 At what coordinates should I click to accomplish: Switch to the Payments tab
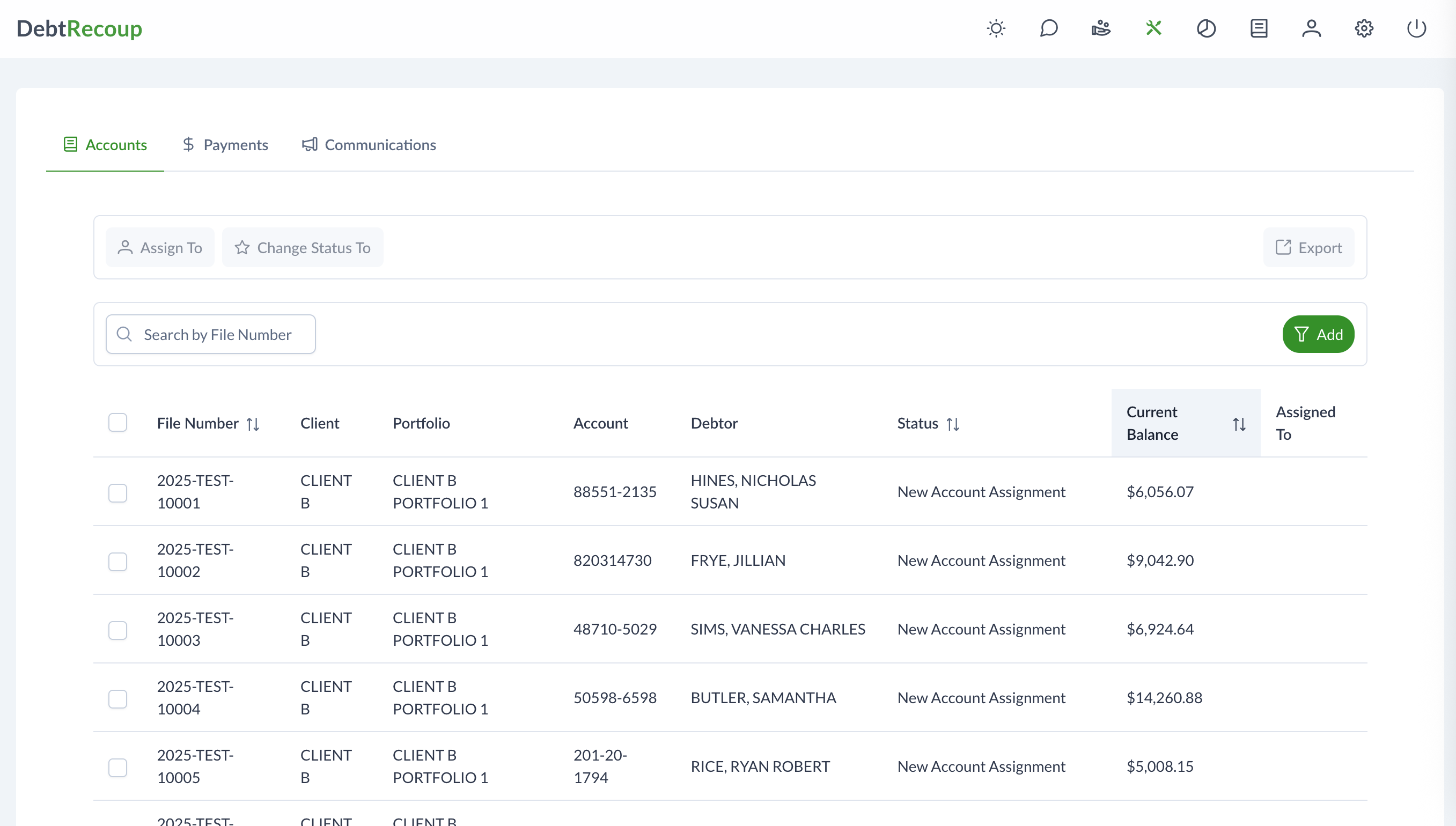[x=225, y=145]
